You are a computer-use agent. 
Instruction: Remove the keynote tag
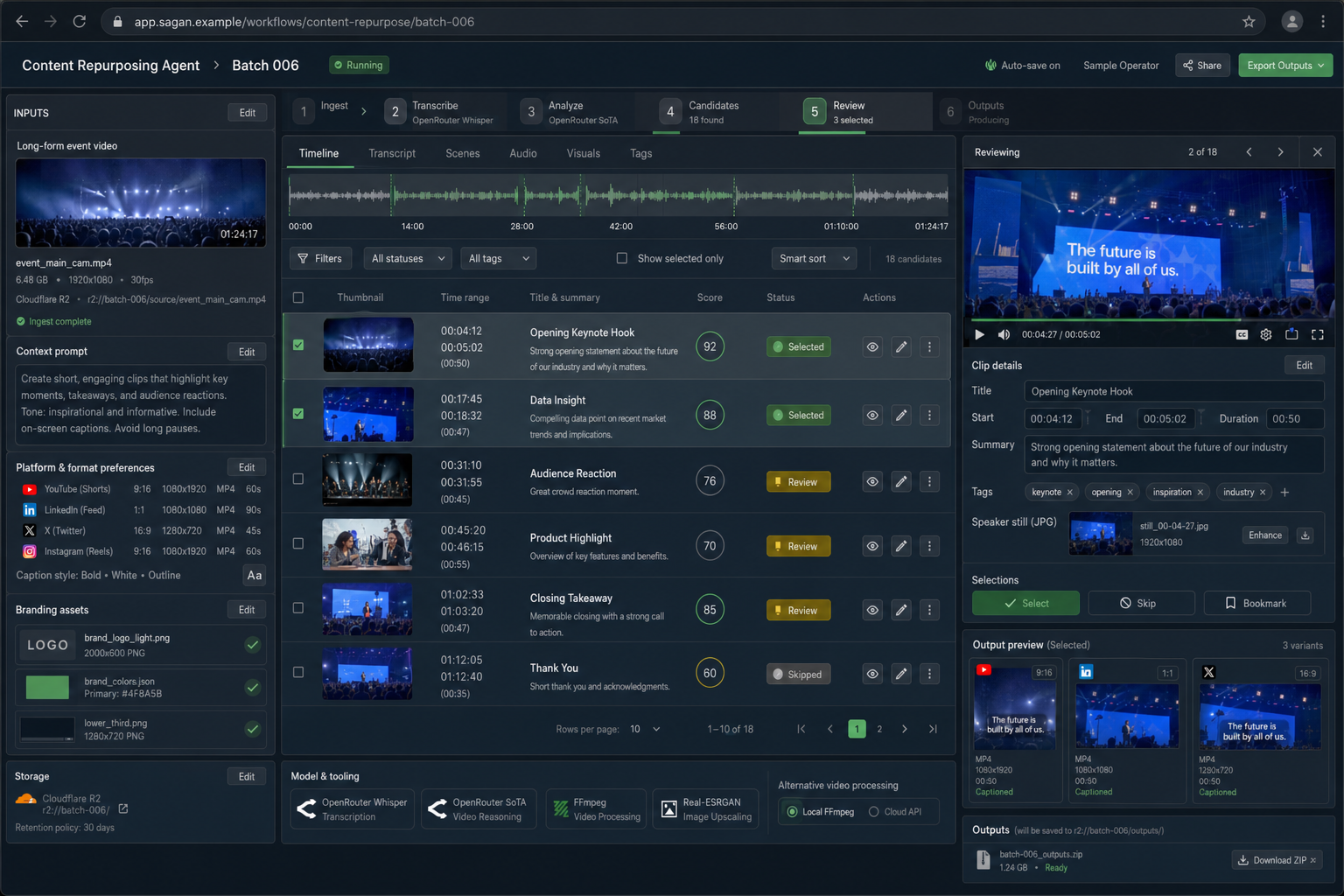[x=1069, y=493]
